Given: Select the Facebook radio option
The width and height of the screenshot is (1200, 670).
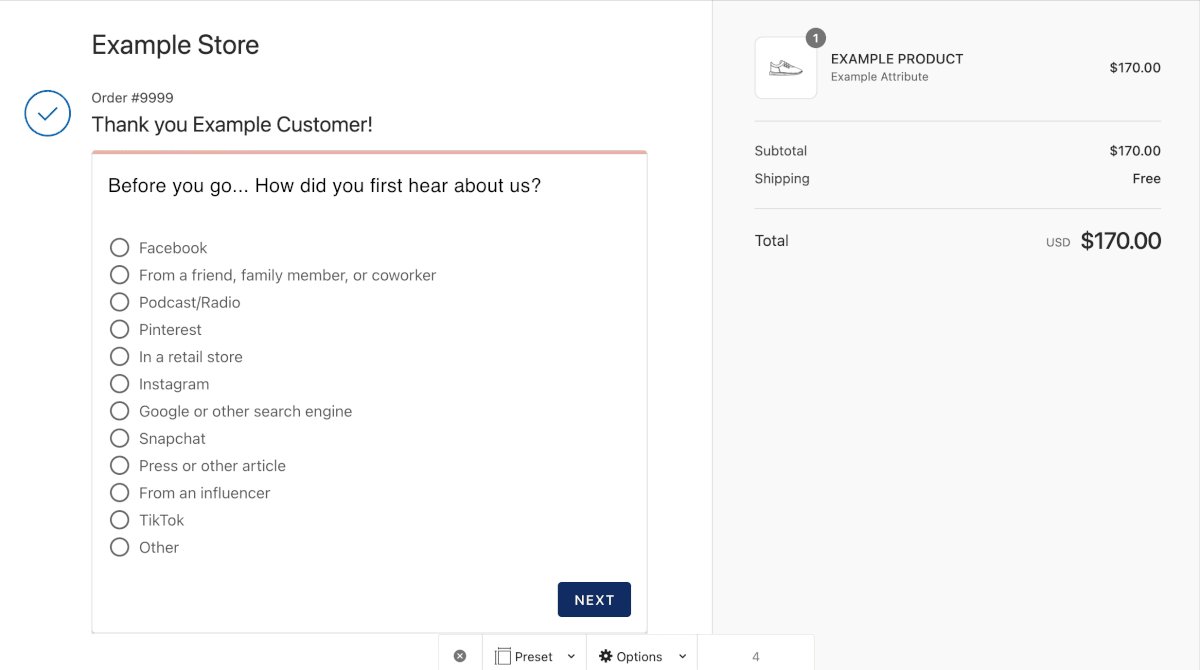Looking at the screenshot, I should pos(120,247).
